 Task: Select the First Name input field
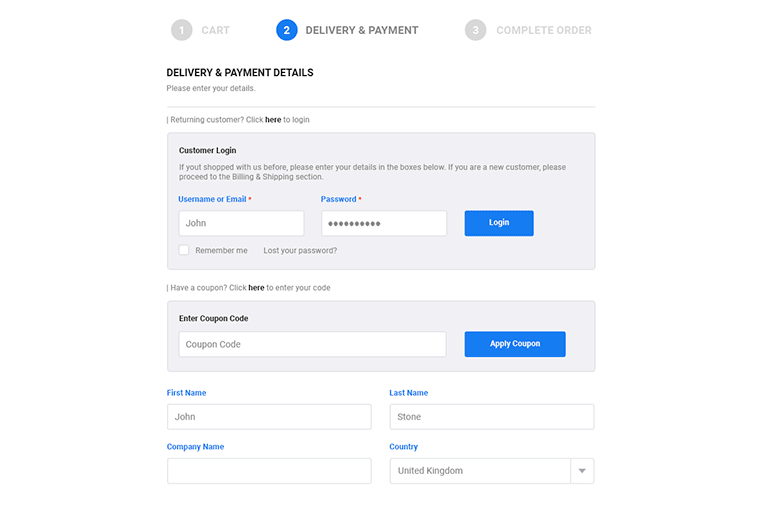(x=269, y=417)
